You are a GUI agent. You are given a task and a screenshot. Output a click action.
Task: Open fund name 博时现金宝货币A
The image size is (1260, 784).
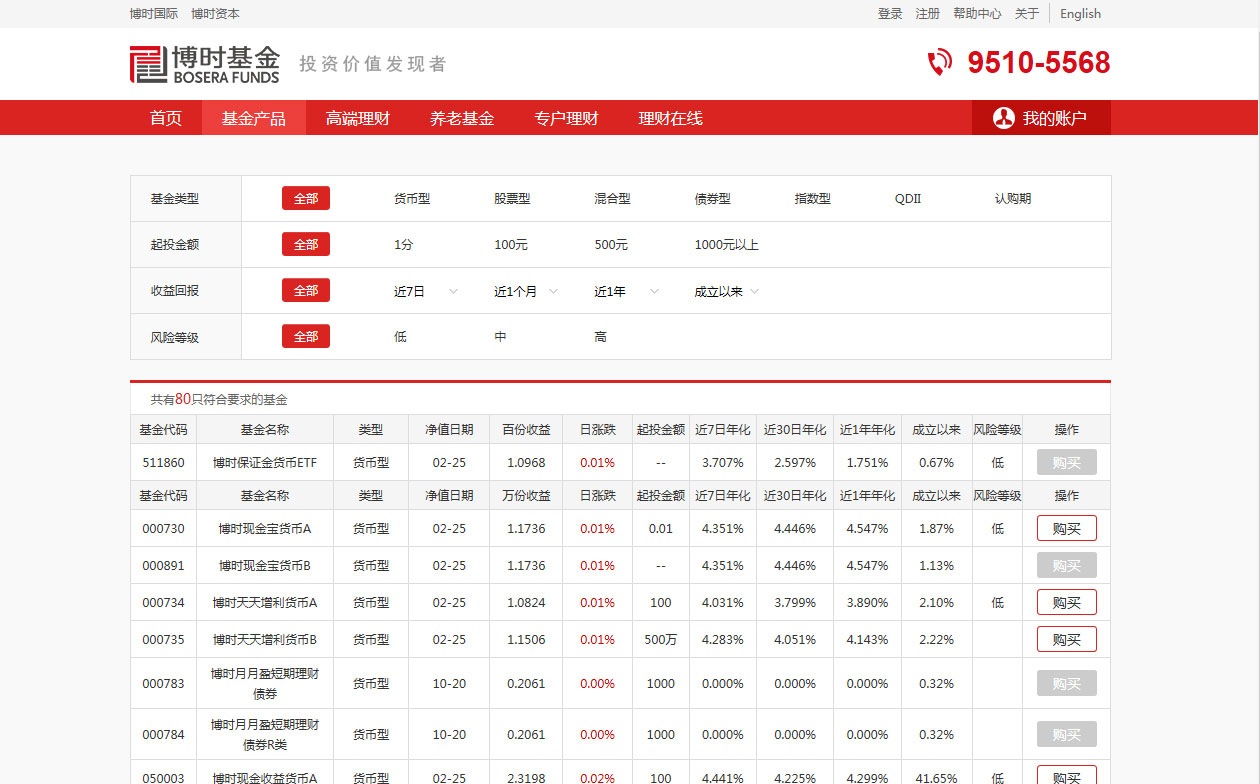265,529
